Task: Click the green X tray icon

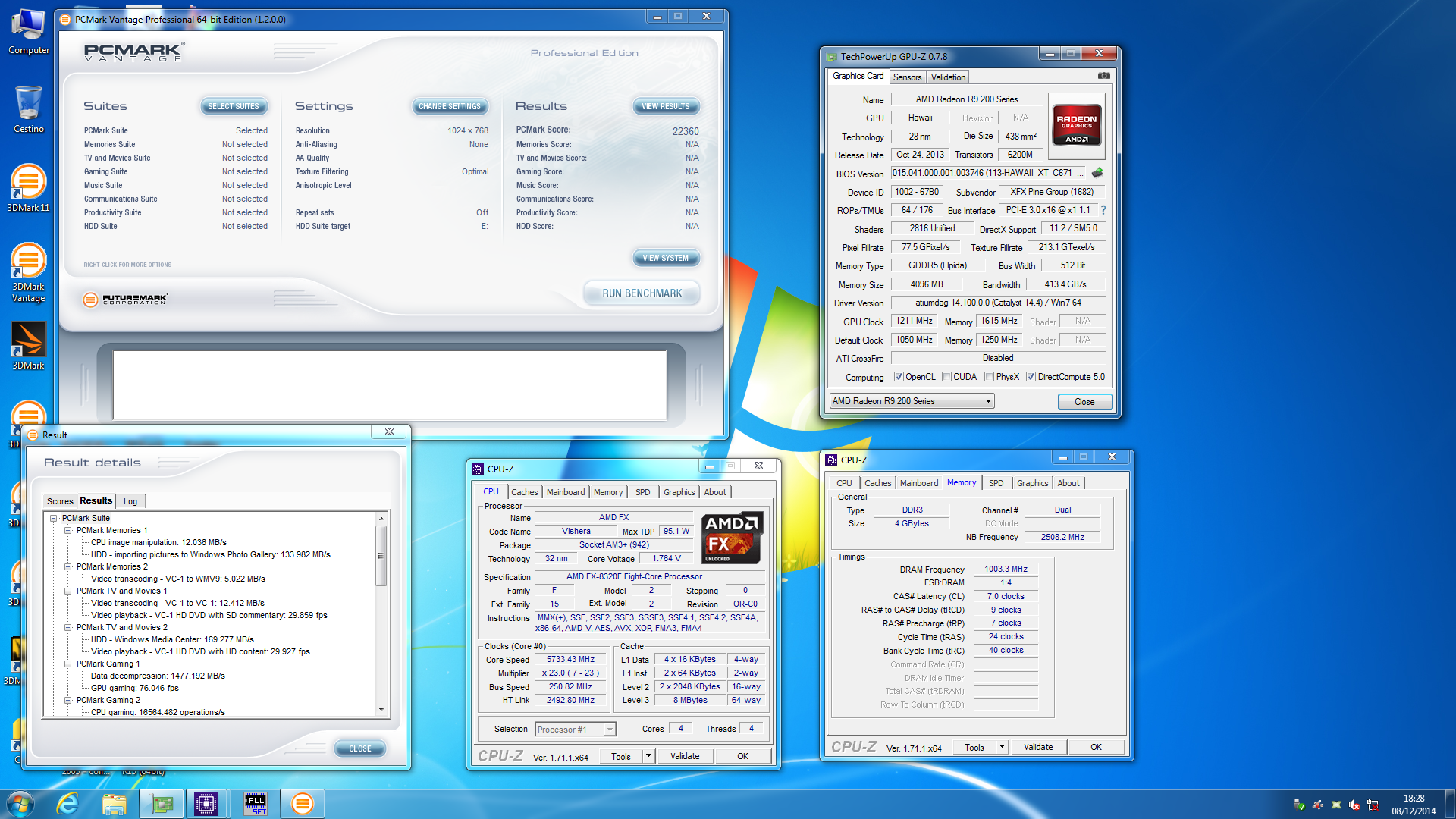Action: point(1336,805)
